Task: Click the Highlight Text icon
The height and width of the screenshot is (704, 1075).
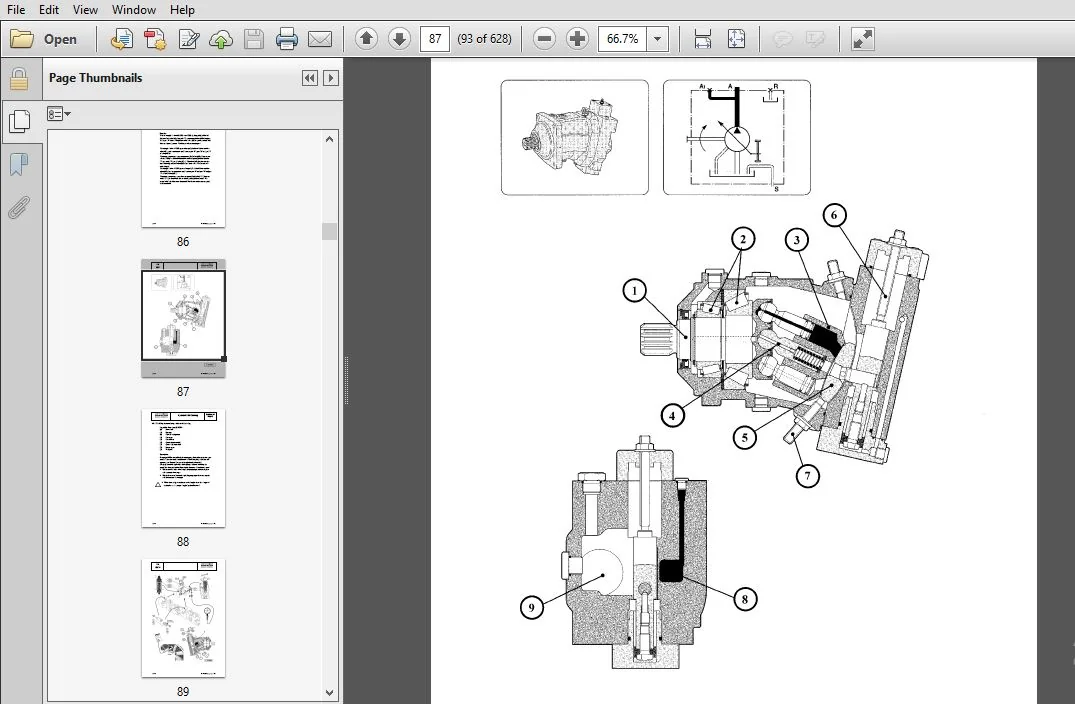Action: 815,39
